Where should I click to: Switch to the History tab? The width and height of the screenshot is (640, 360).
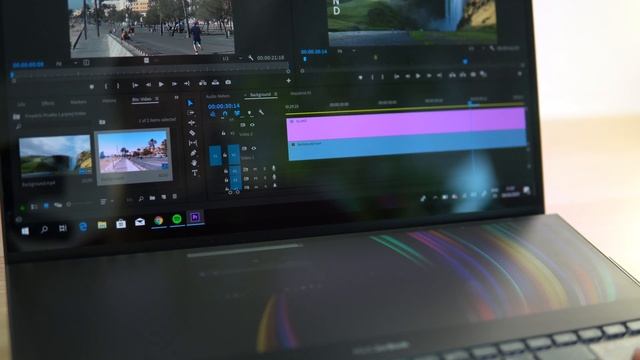pos(109,101)
